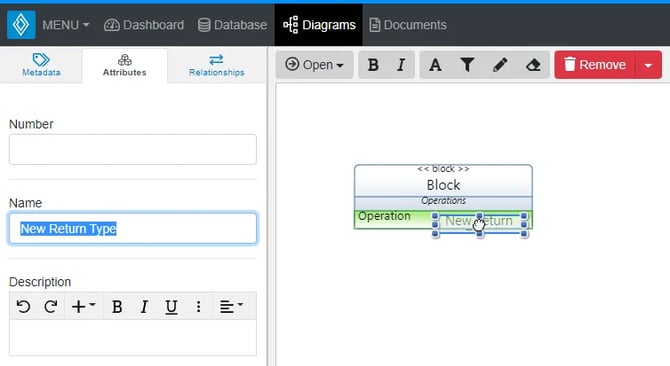Click the Innoslate diamond logo

[x=21, y=25]
